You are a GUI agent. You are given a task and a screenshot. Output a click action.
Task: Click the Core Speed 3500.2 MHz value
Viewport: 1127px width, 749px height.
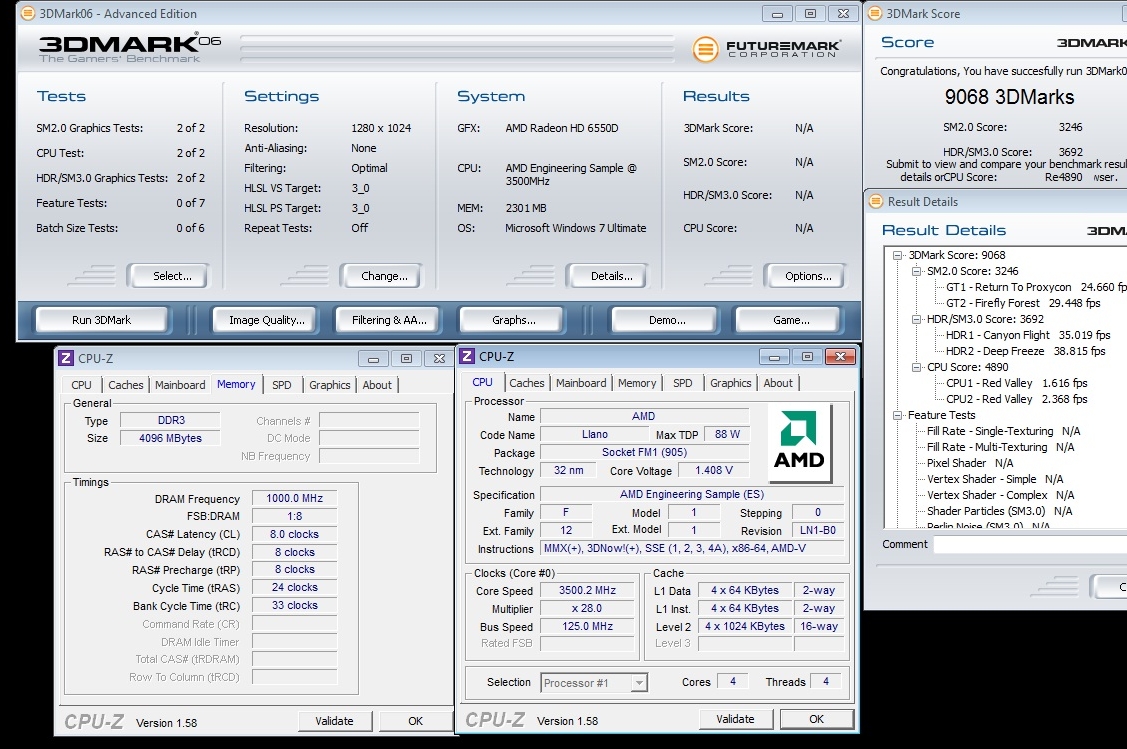[x=587, y=590]
